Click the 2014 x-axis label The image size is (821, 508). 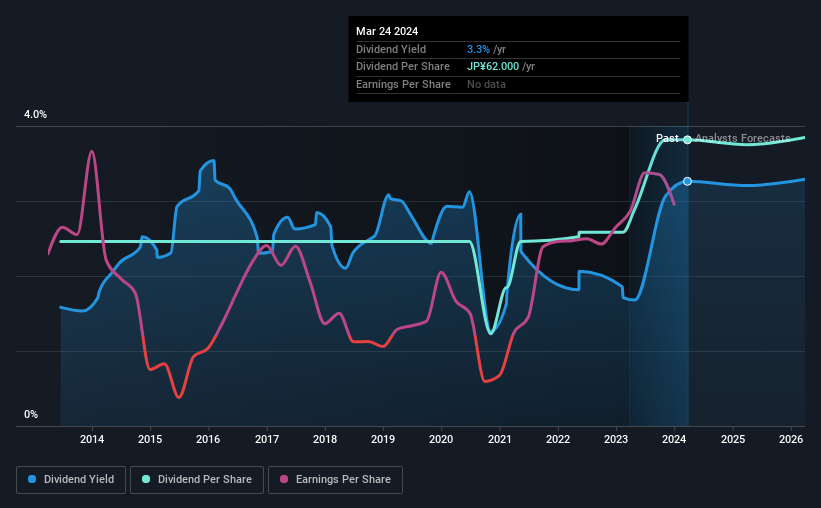click(x=92, y=439)
